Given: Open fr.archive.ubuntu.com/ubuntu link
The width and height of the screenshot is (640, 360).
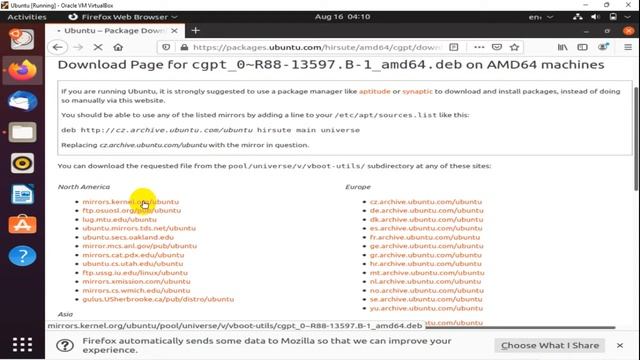Looking at the screenshot, I should coord(425,237).
